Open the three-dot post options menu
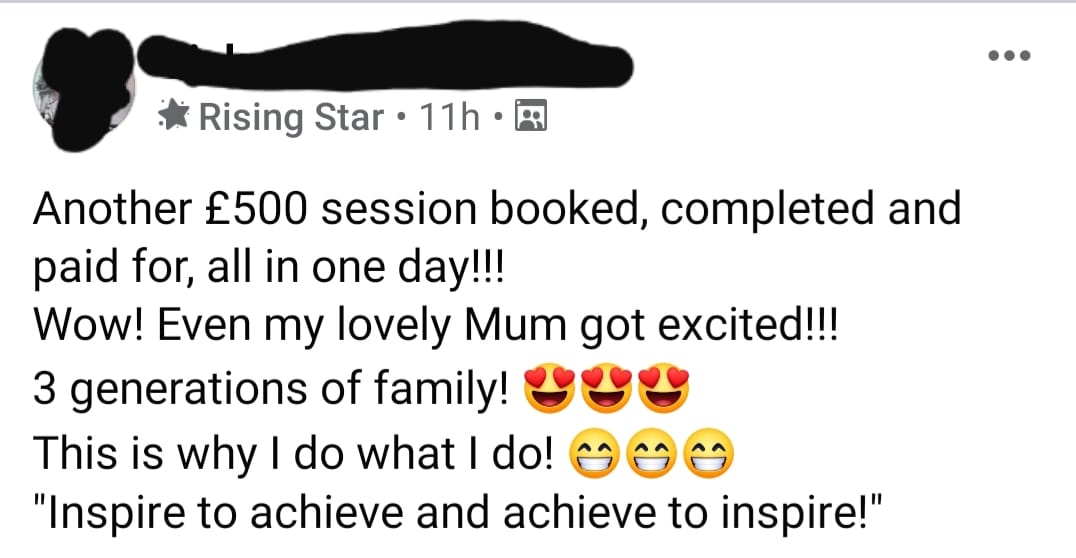The height and width of the screenshot is (558, 1076). pos(1009,56)
